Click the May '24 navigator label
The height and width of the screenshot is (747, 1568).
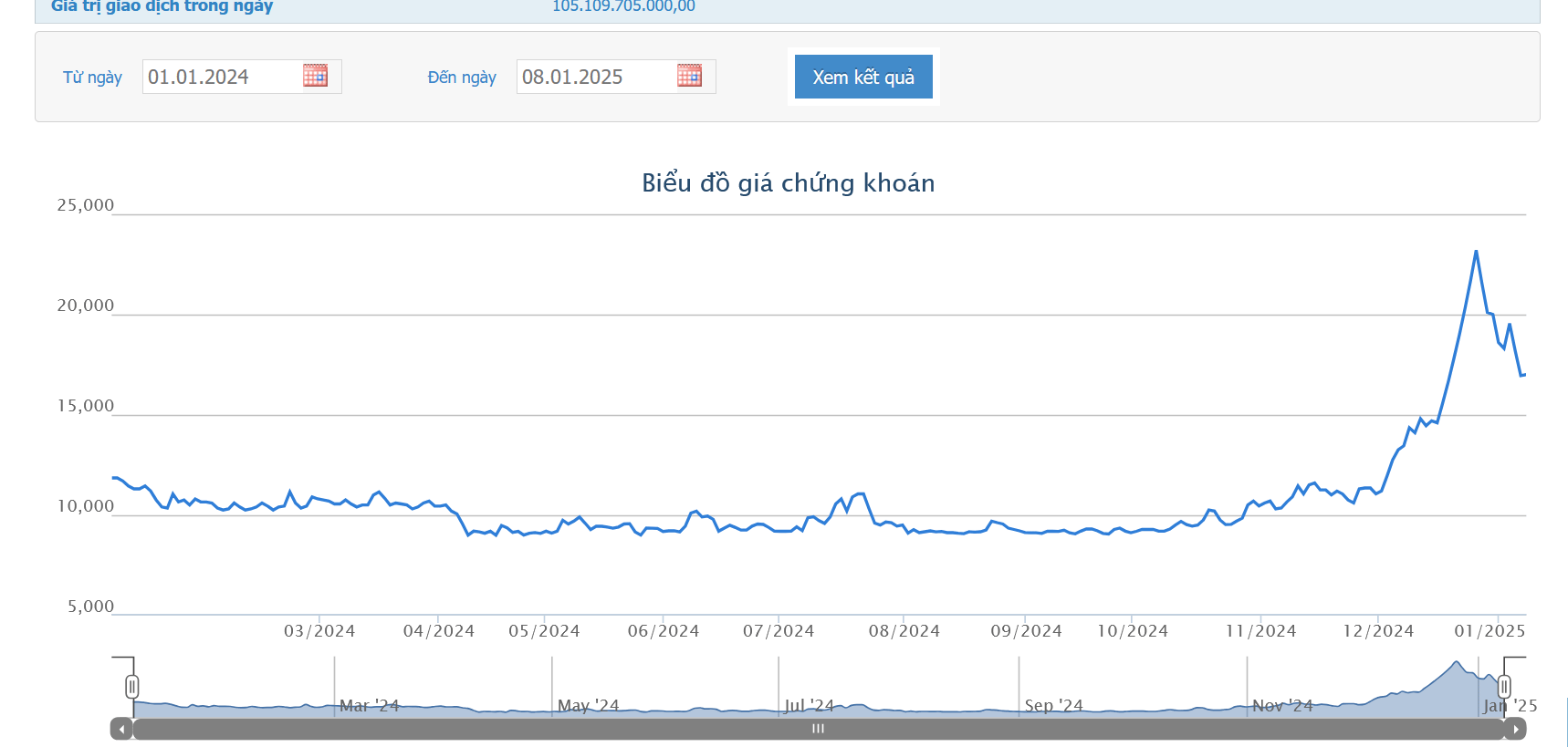click(589, 706)
